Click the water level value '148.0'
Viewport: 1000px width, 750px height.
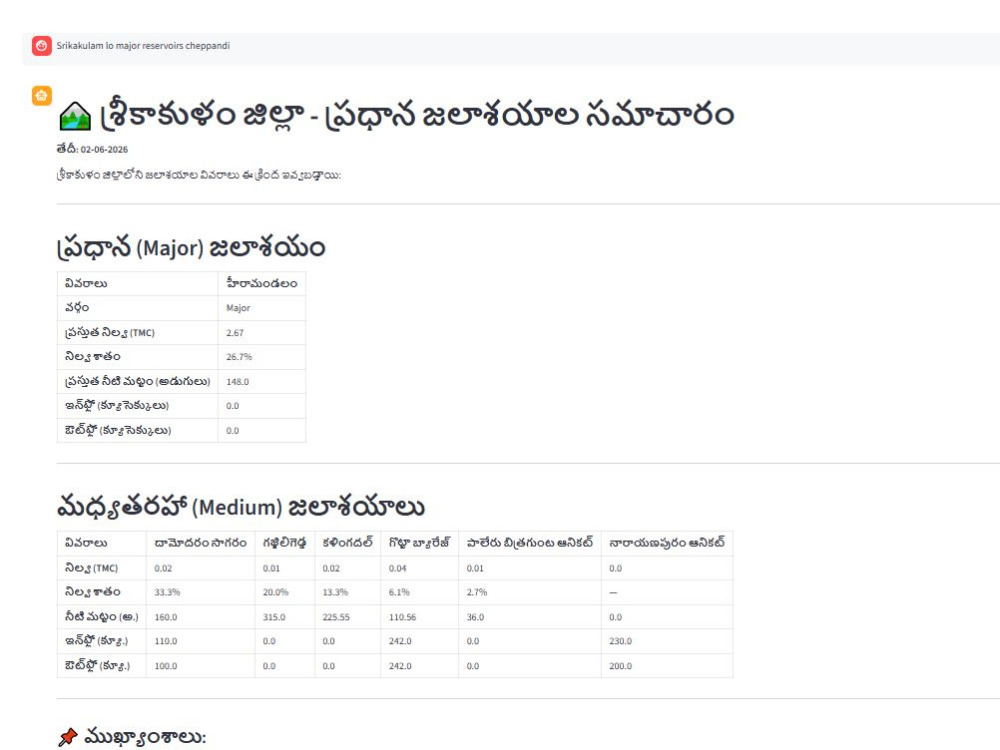pyautogui.click(x=237, y=382)
